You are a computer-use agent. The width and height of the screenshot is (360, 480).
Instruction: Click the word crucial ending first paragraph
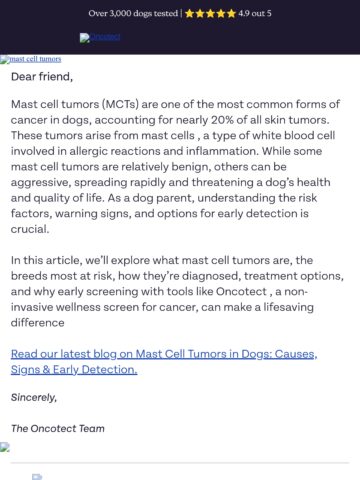[x=30, y=229]
